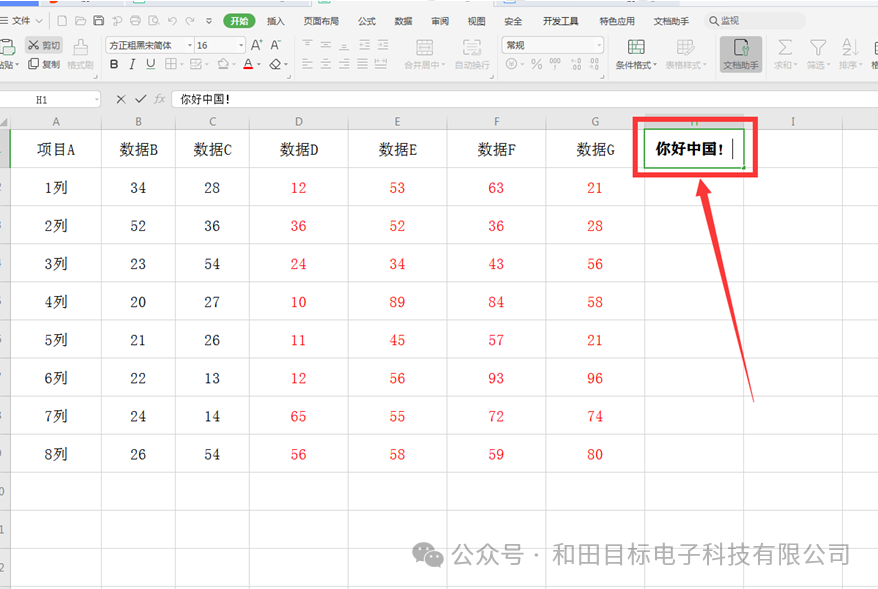Open the File (文件) menu
878x589 pixels.
pyautogui.click(x=22, y=21)
